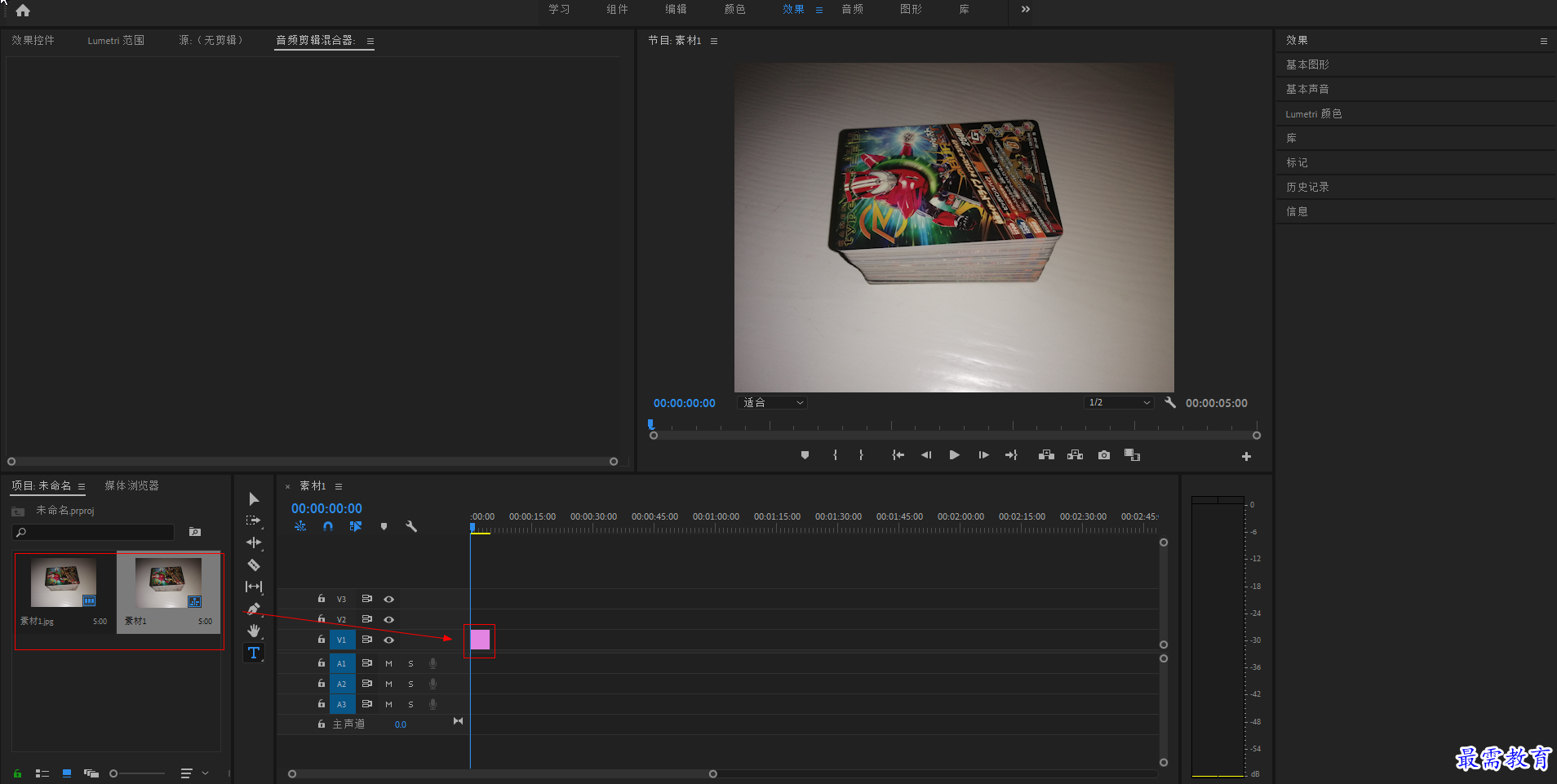The width and height of the screenshot is (1557, 784).
Task: Open 效果 workspace menu icon
Action: [x=819, y=10]
